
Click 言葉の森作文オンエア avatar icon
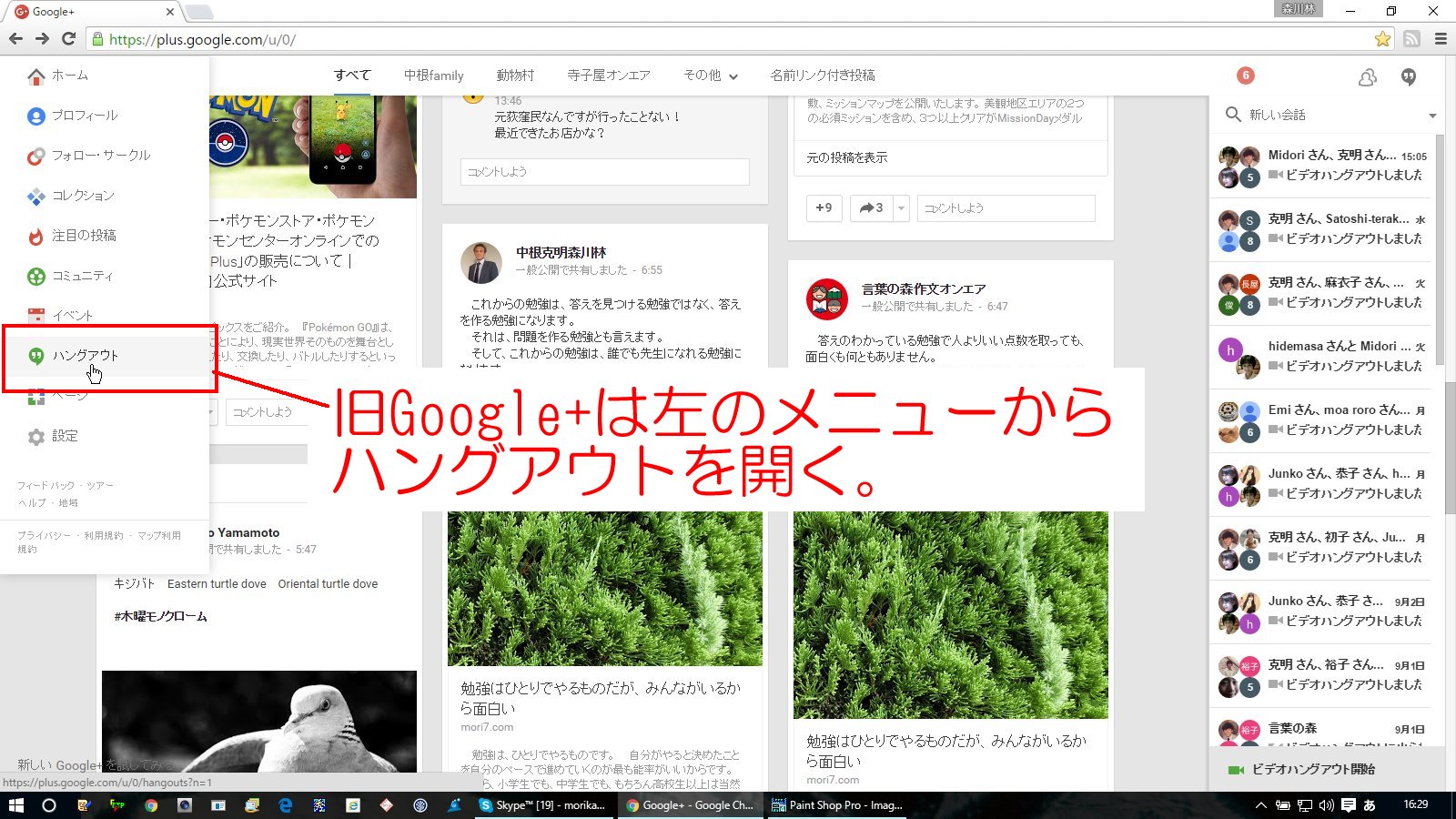tap(827, 299)
